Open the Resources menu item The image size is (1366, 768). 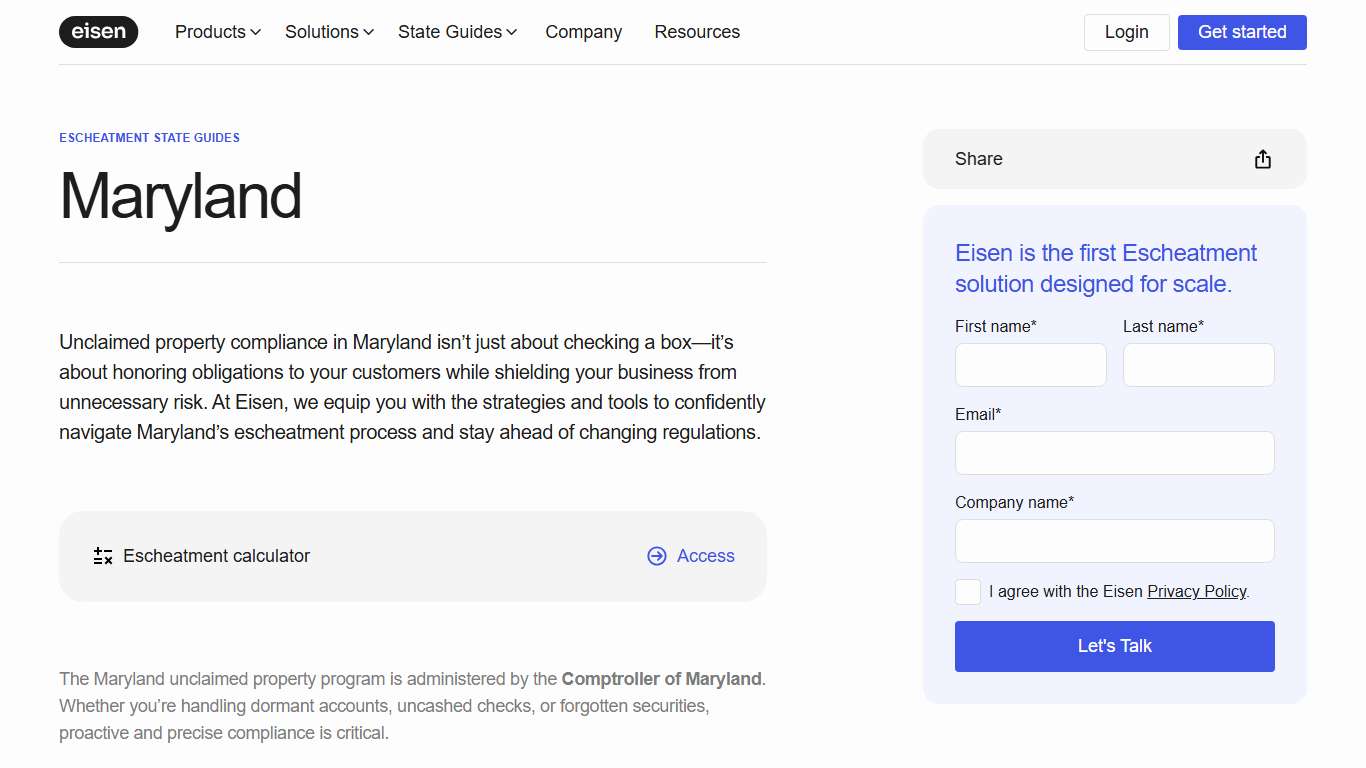click(697, 32)
